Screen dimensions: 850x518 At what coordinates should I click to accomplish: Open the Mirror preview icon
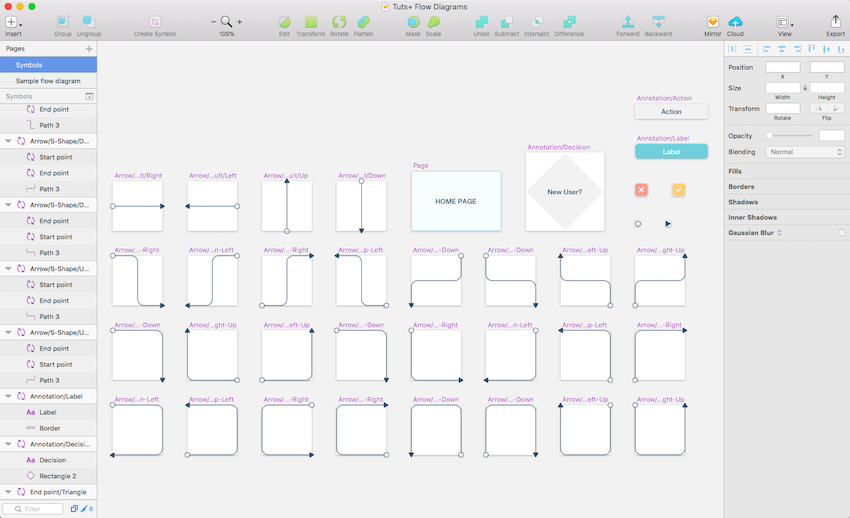(x=712, y=22)
